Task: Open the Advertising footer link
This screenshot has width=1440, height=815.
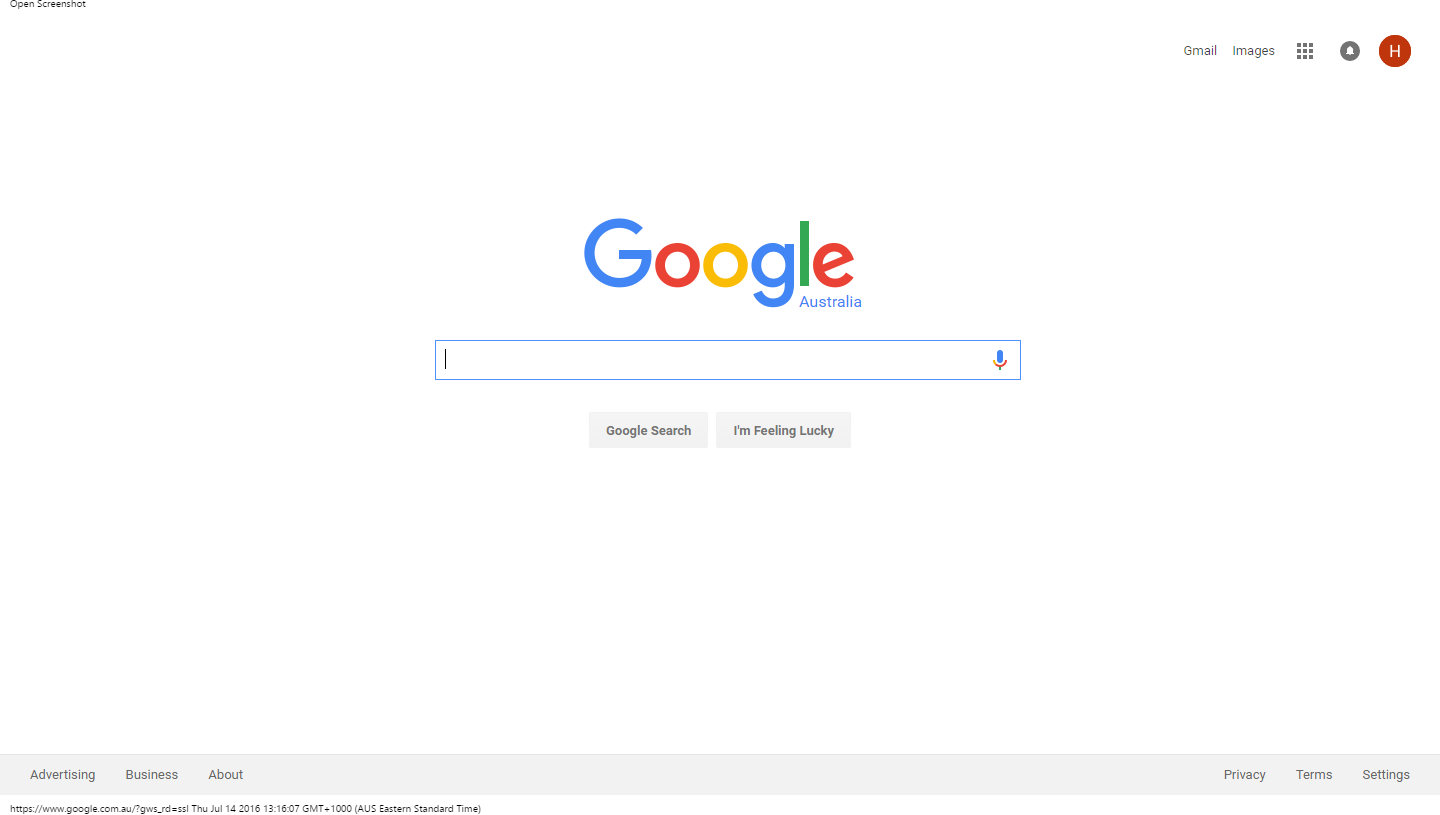Action: tap(63, 775)
